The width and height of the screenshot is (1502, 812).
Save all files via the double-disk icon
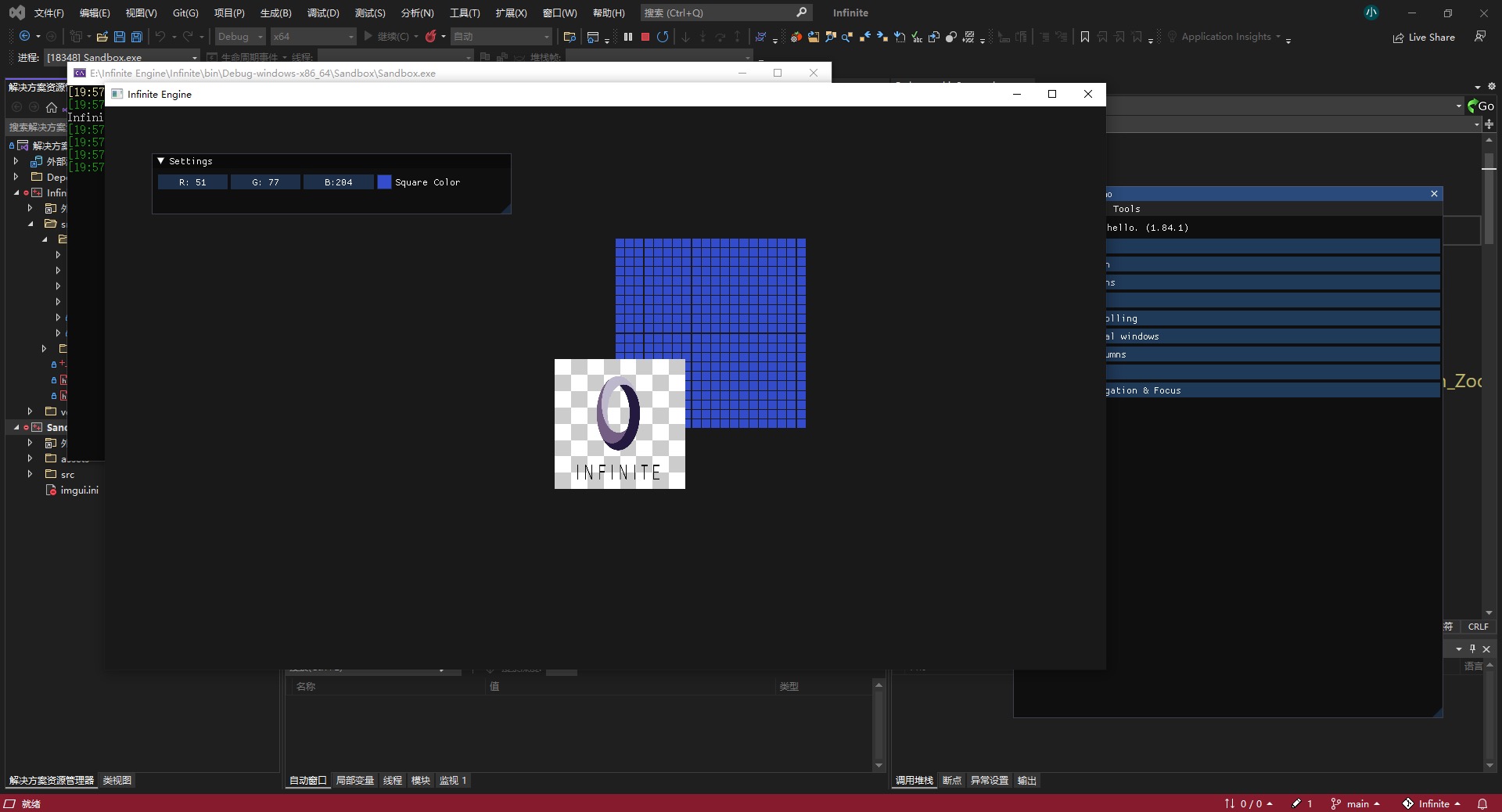137,37
